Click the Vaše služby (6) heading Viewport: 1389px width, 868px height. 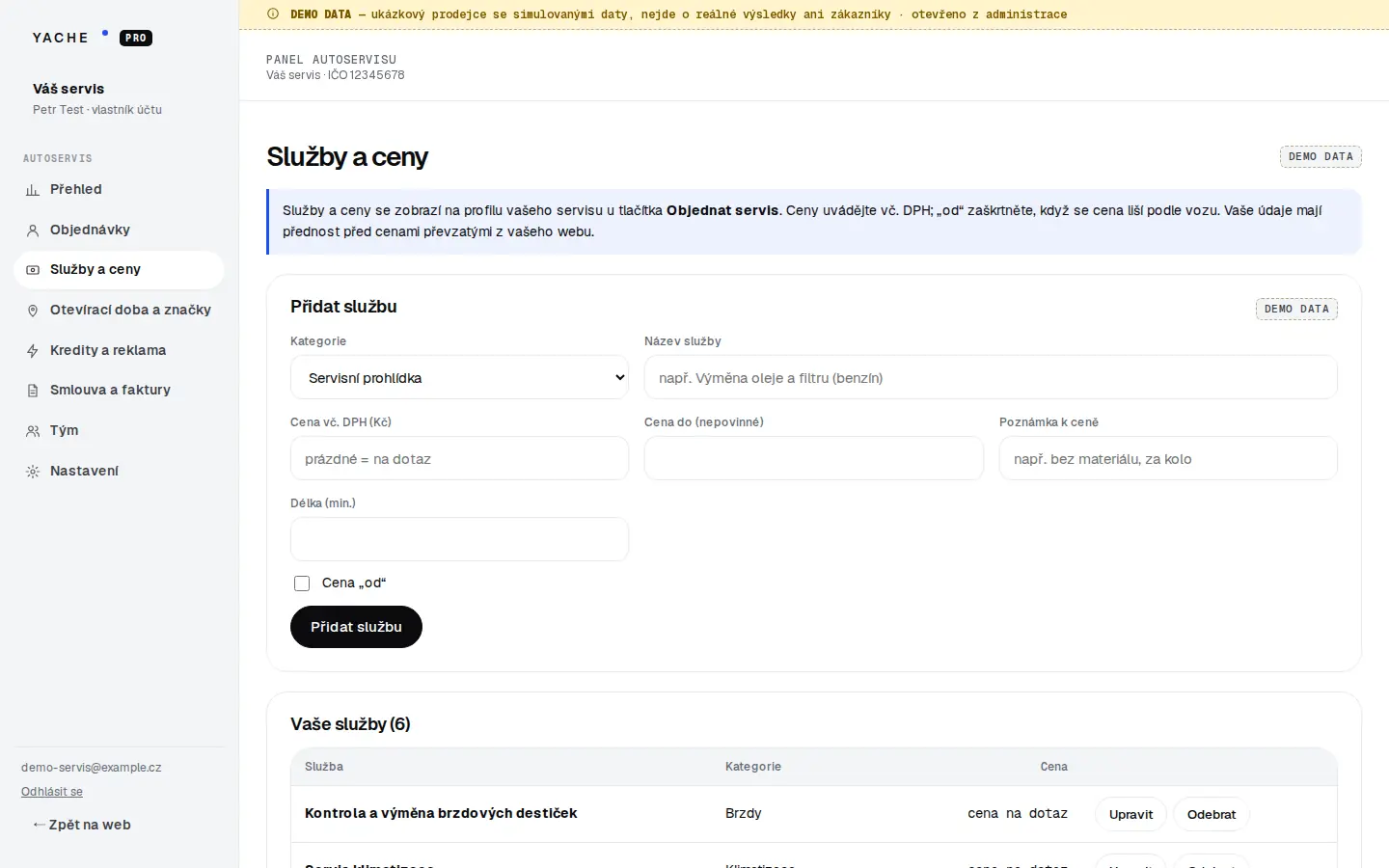click(x=350, y=724)
